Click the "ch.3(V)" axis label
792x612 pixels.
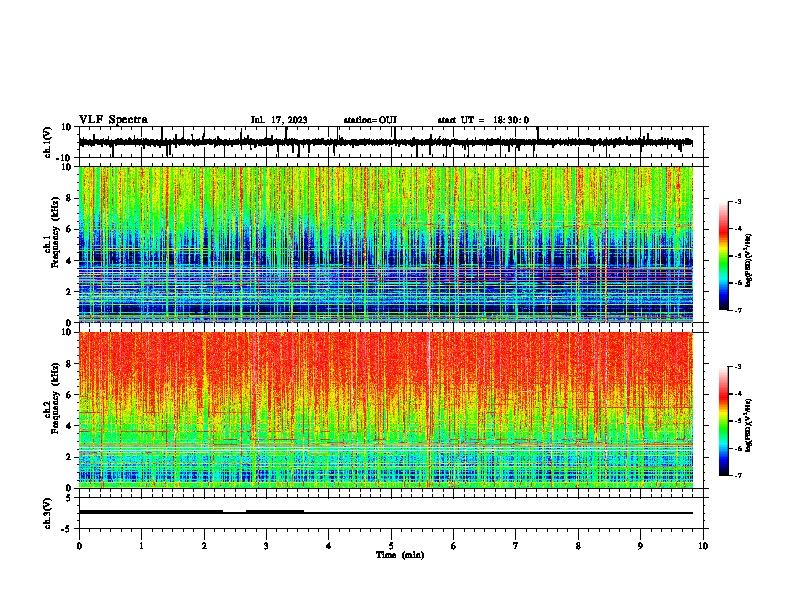coord(48,513)
